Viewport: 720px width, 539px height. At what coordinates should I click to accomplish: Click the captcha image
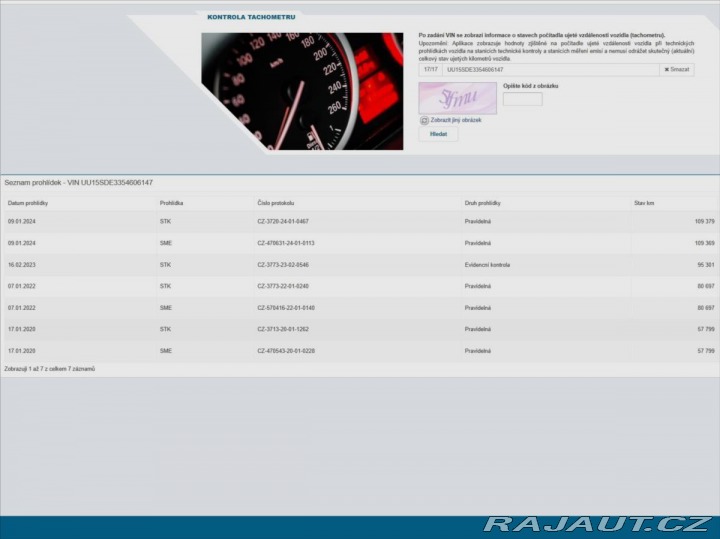click(x=457, y=98)
